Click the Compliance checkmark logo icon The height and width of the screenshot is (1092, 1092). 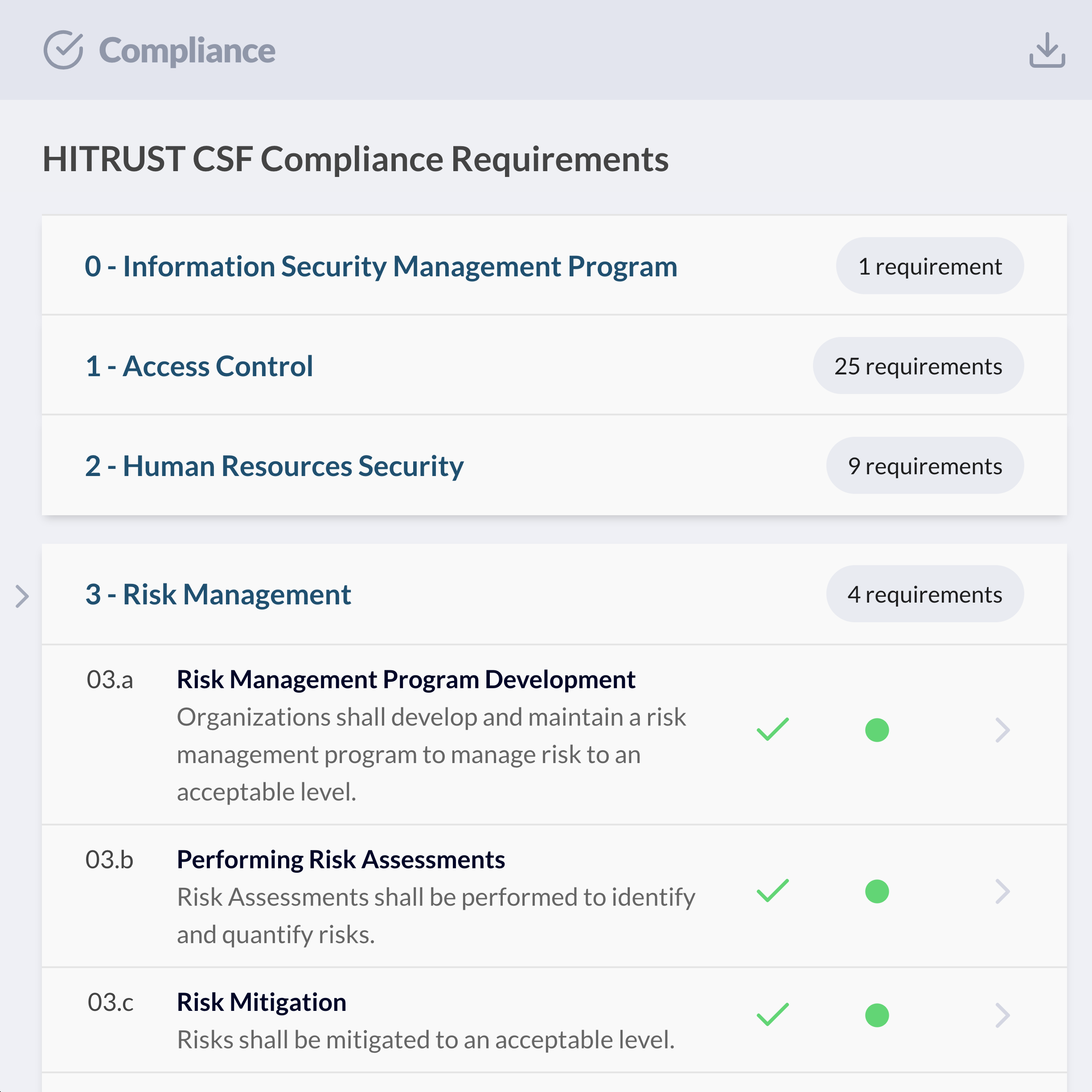click(63, 50)
